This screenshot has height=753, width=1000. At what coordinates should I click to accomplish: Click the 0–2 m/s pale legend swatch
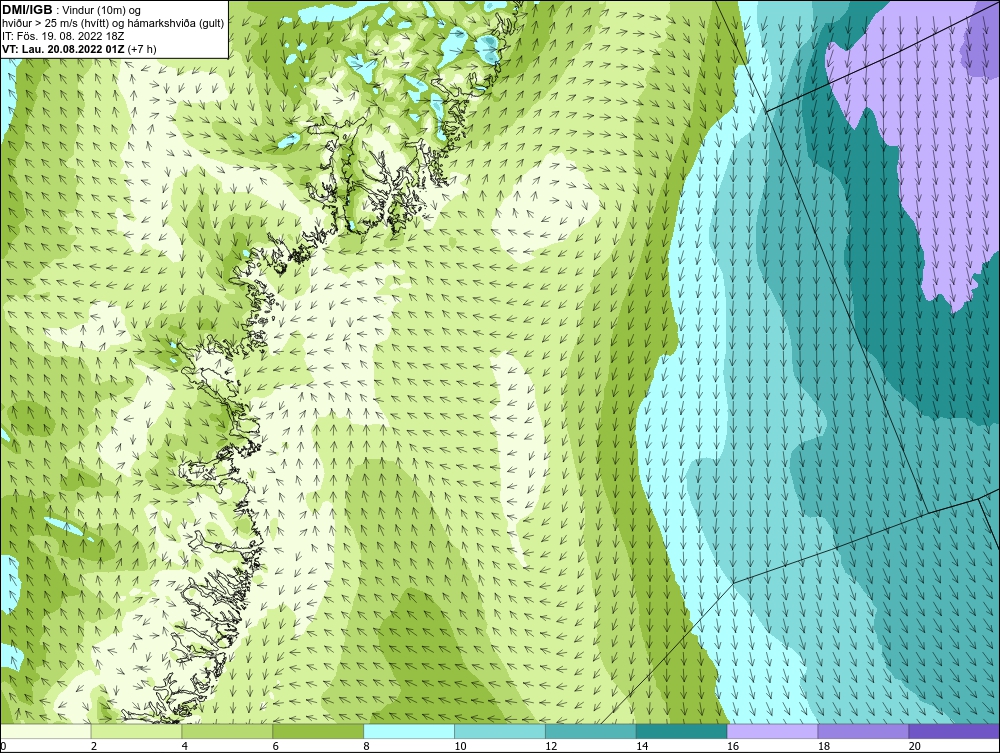coord(45,731)
